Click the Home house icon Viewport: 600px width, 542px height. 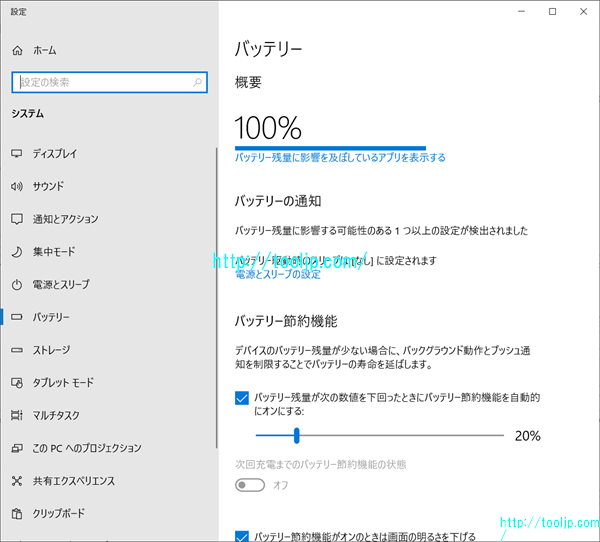click(x=17, y=50)
